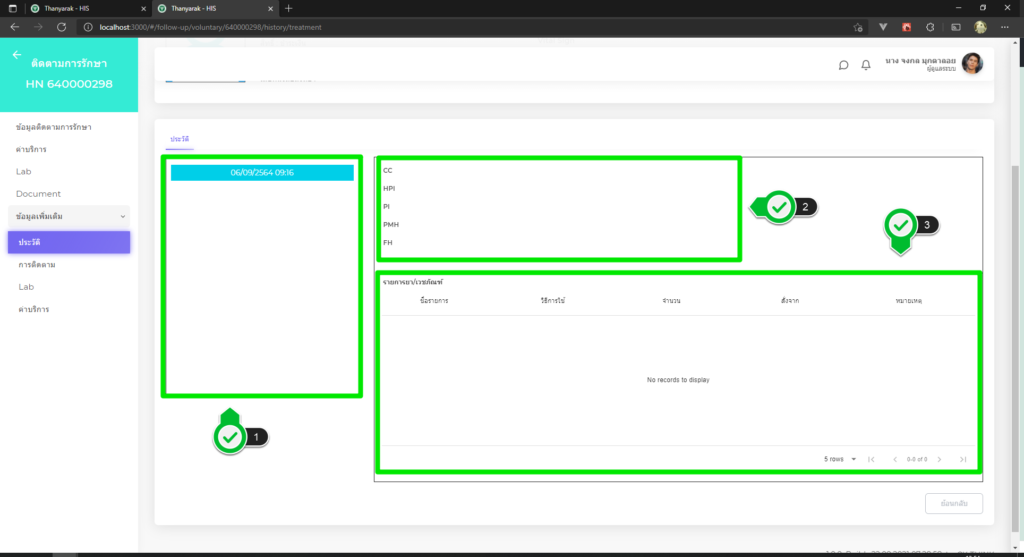This screenshot has width=1024, height=557.
Task: Open the chat bubble icon in header
Action: 843,65
